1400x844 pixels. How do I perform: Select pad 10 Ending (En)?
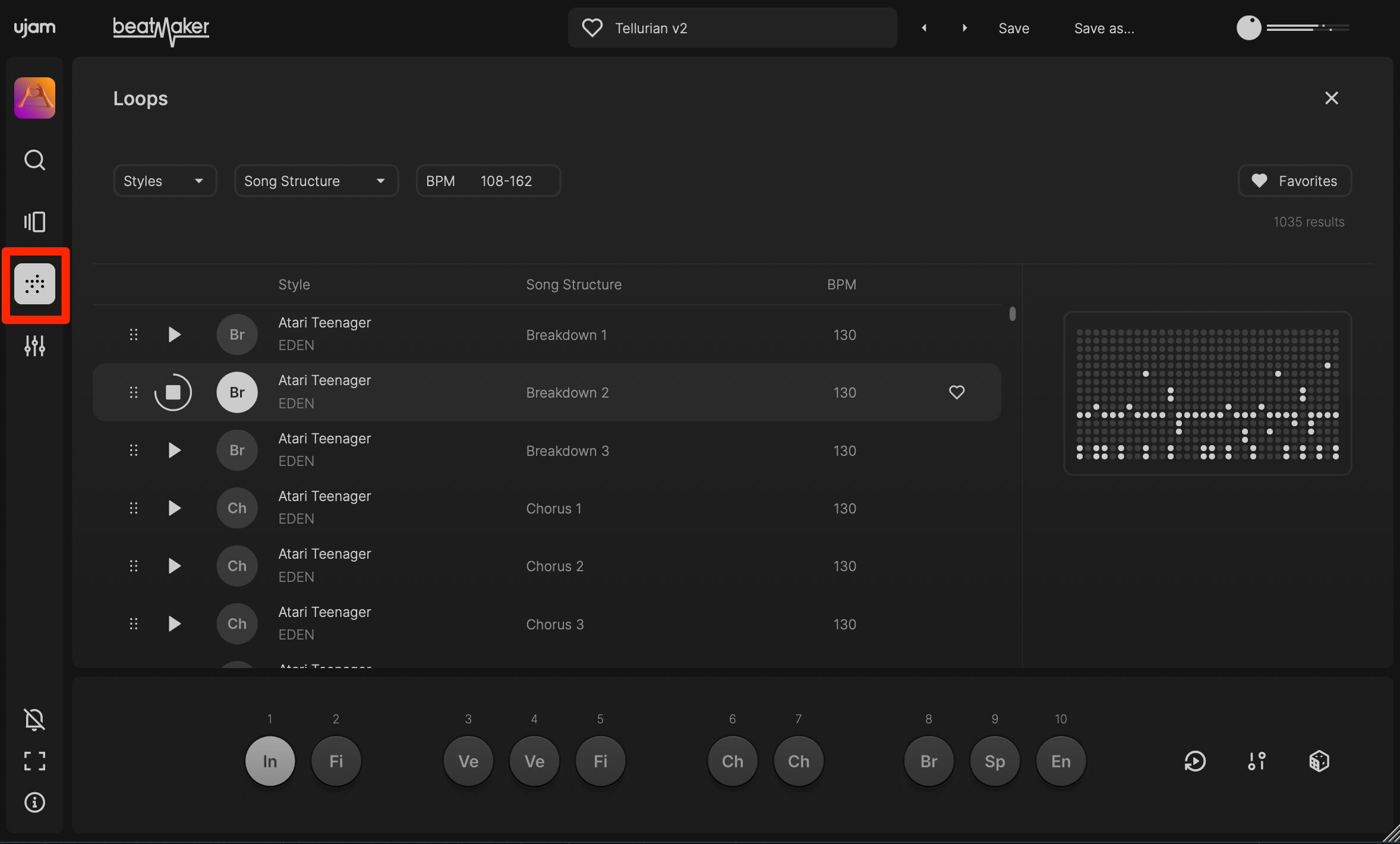pos(1061,761)
